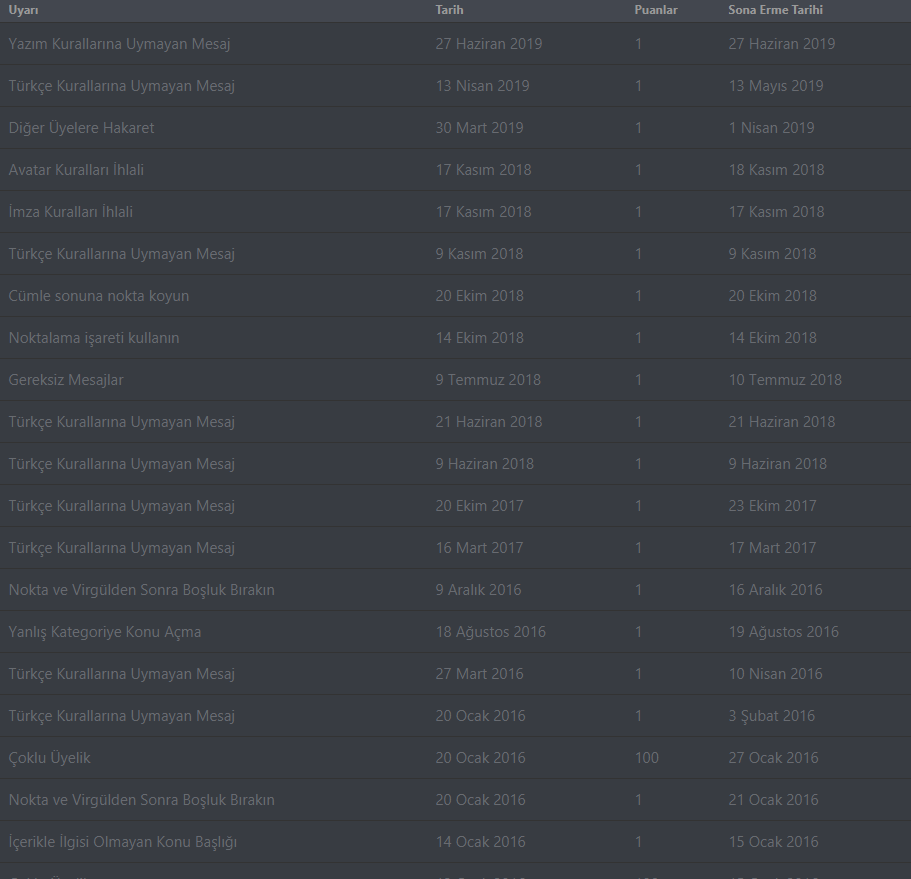Screen dimensions: 911x879
Task: Open the Diğer Üyelere Hakaret warning
Action: 81,128
